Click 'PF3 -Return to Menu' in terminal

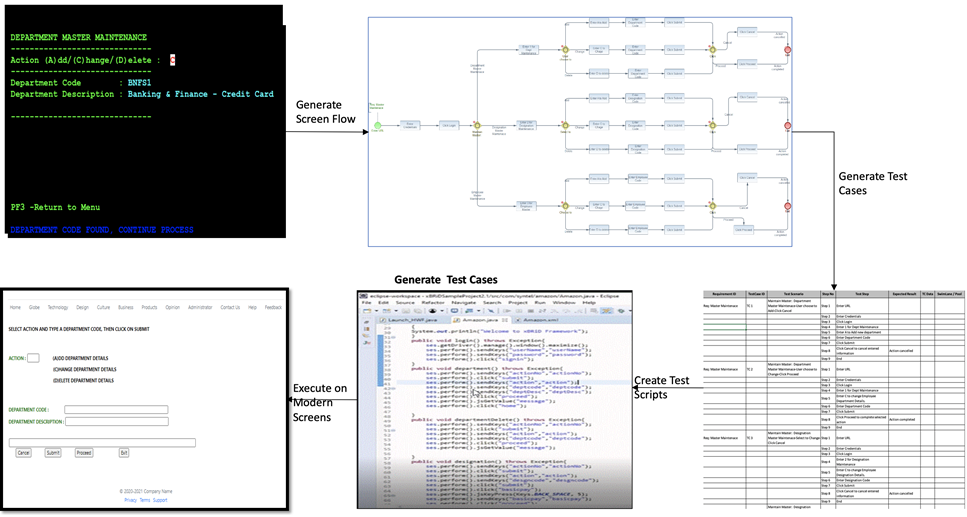[55, 207]
